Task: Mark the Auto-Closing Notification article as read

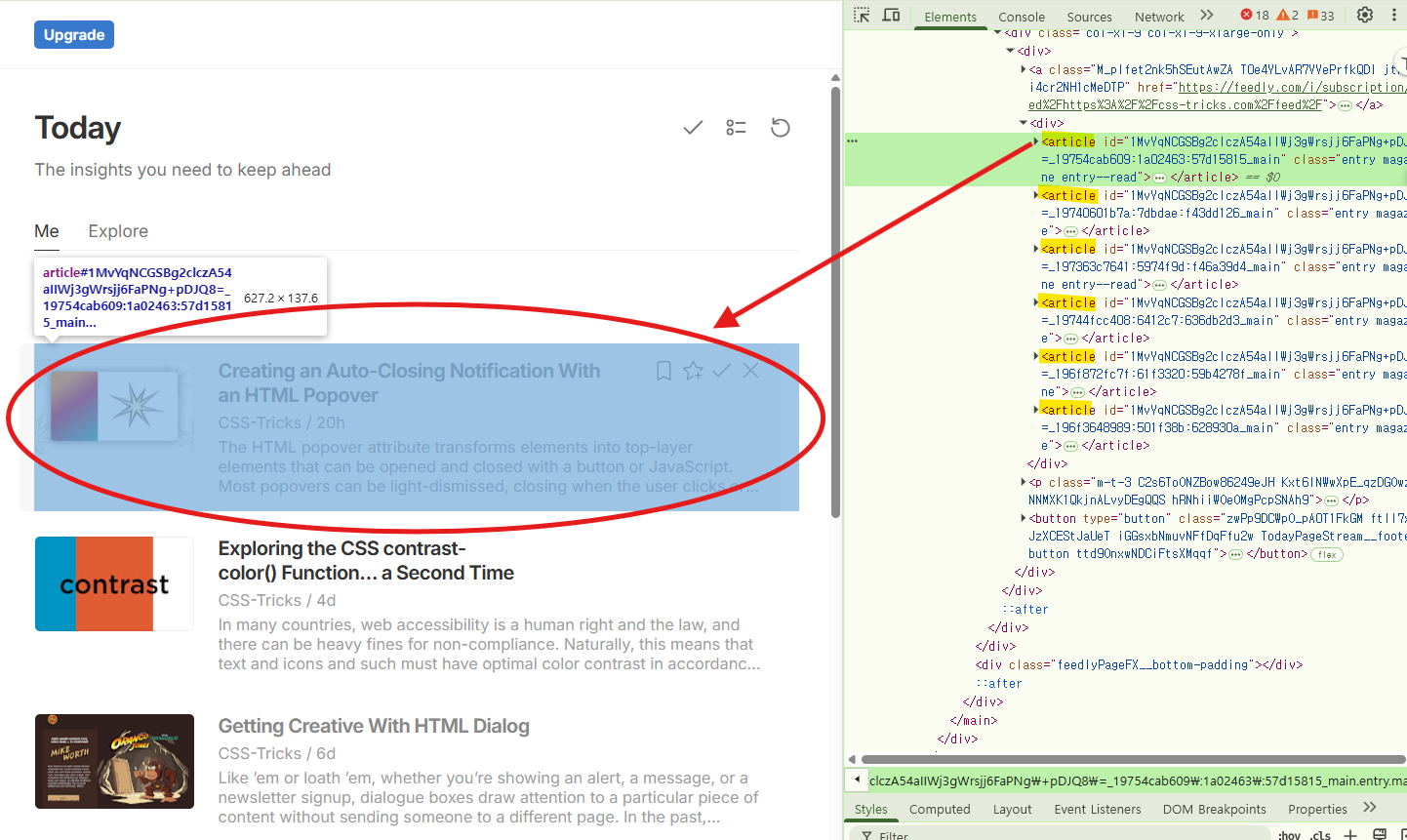Action: click(x=722, y=371)
